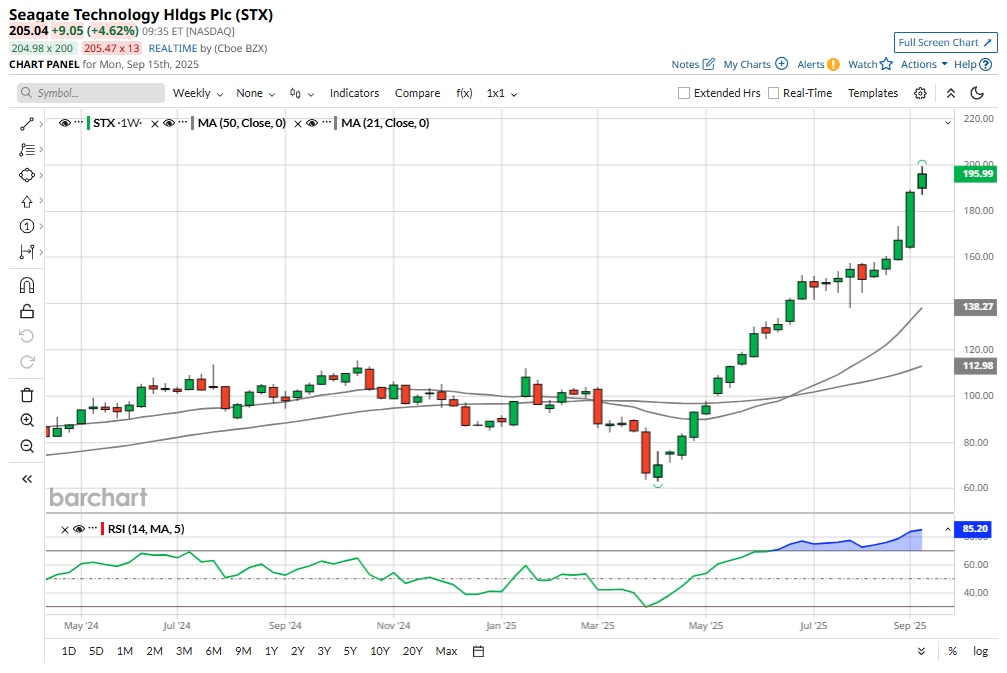Zoom in on the chart

tap(27, 420)
